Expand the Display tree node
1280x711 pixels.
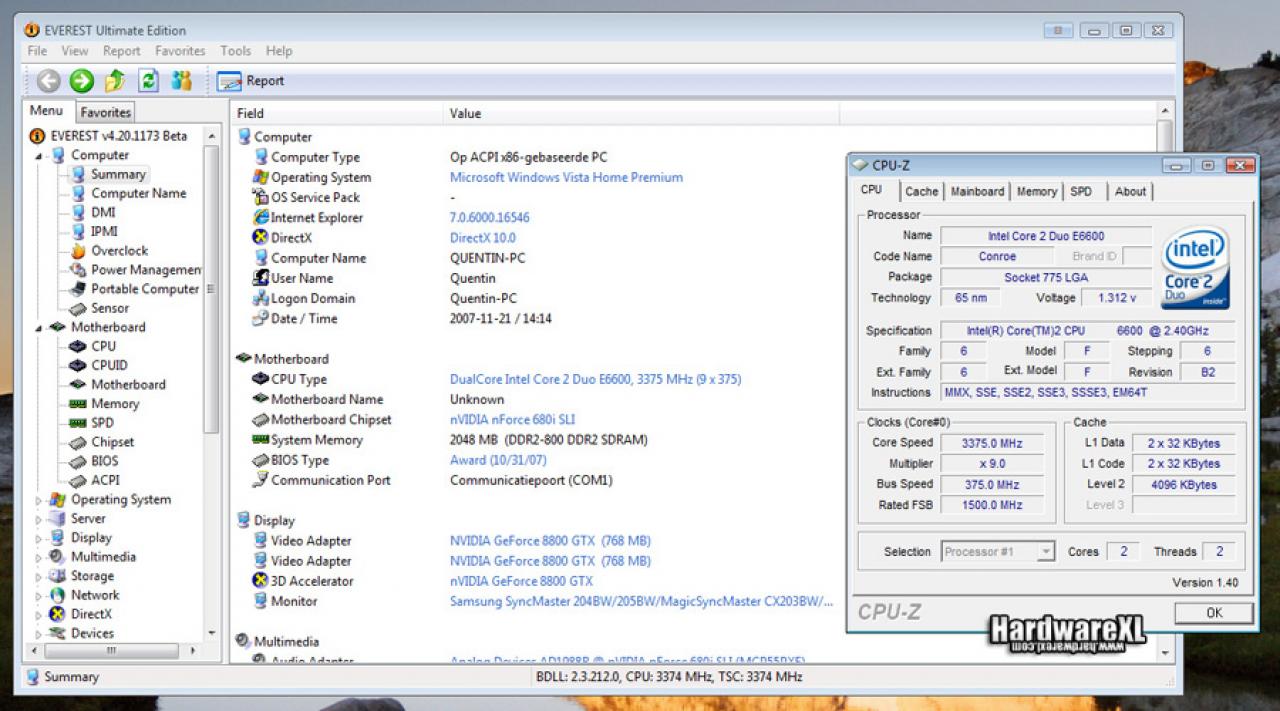click(x=40, y=538)
